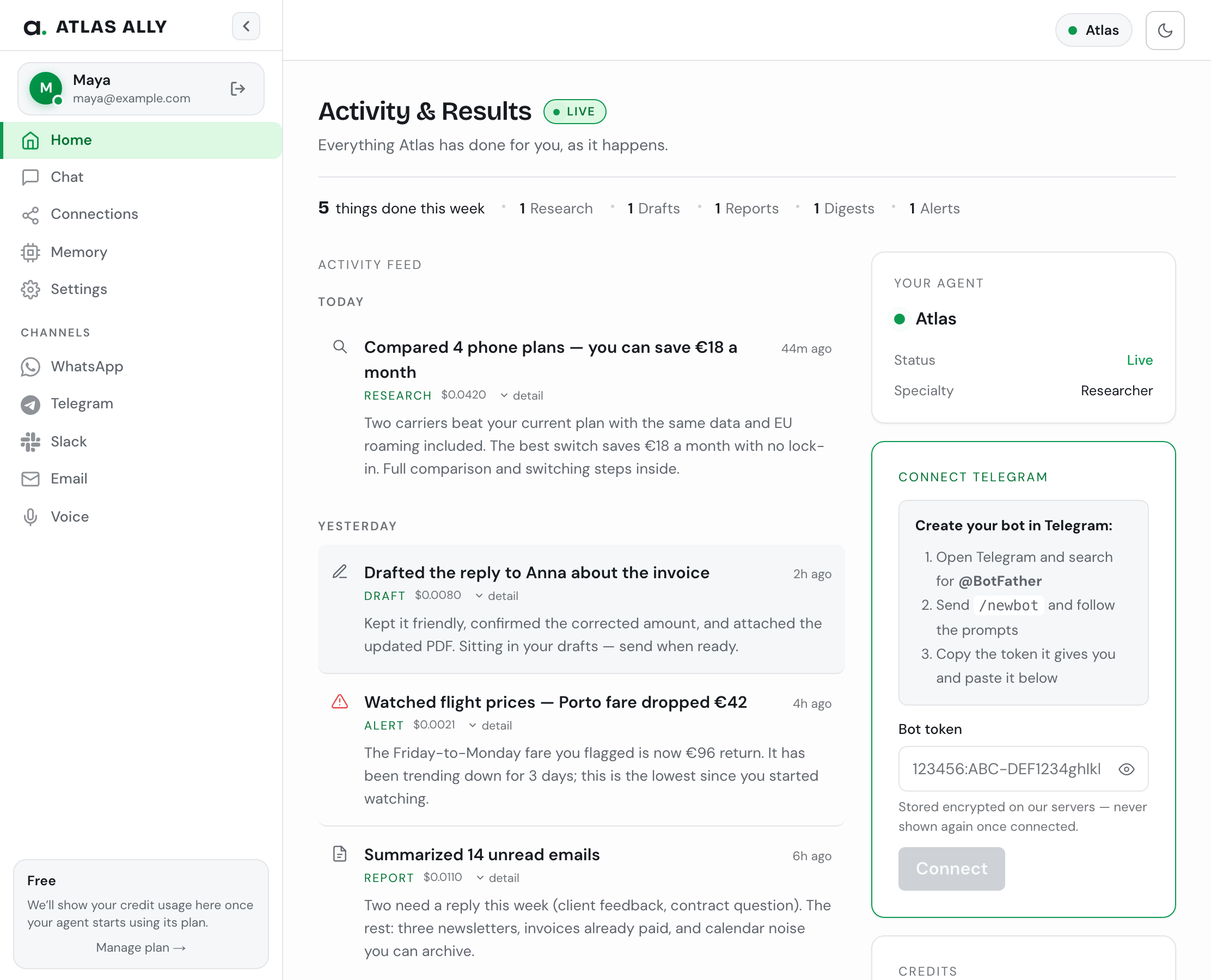1211x980 pixels.
Task: Expand detail for the unread emails report
Action: (498, 878)
